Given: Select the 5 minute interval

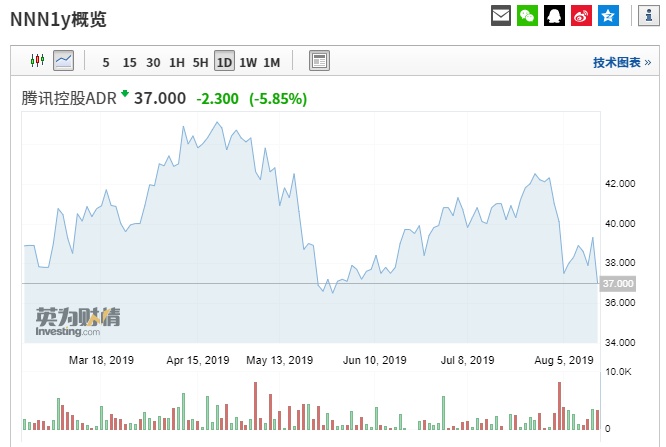Looking at the screenshot, I should [106, 63].
